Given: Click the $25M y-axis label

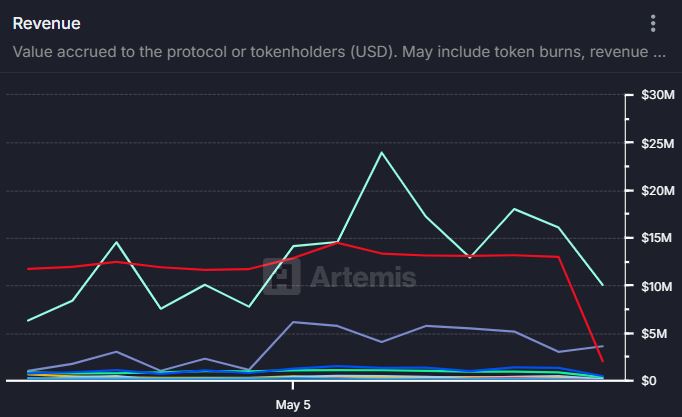Looking at the screenshot, I should (x=658, y=143).
